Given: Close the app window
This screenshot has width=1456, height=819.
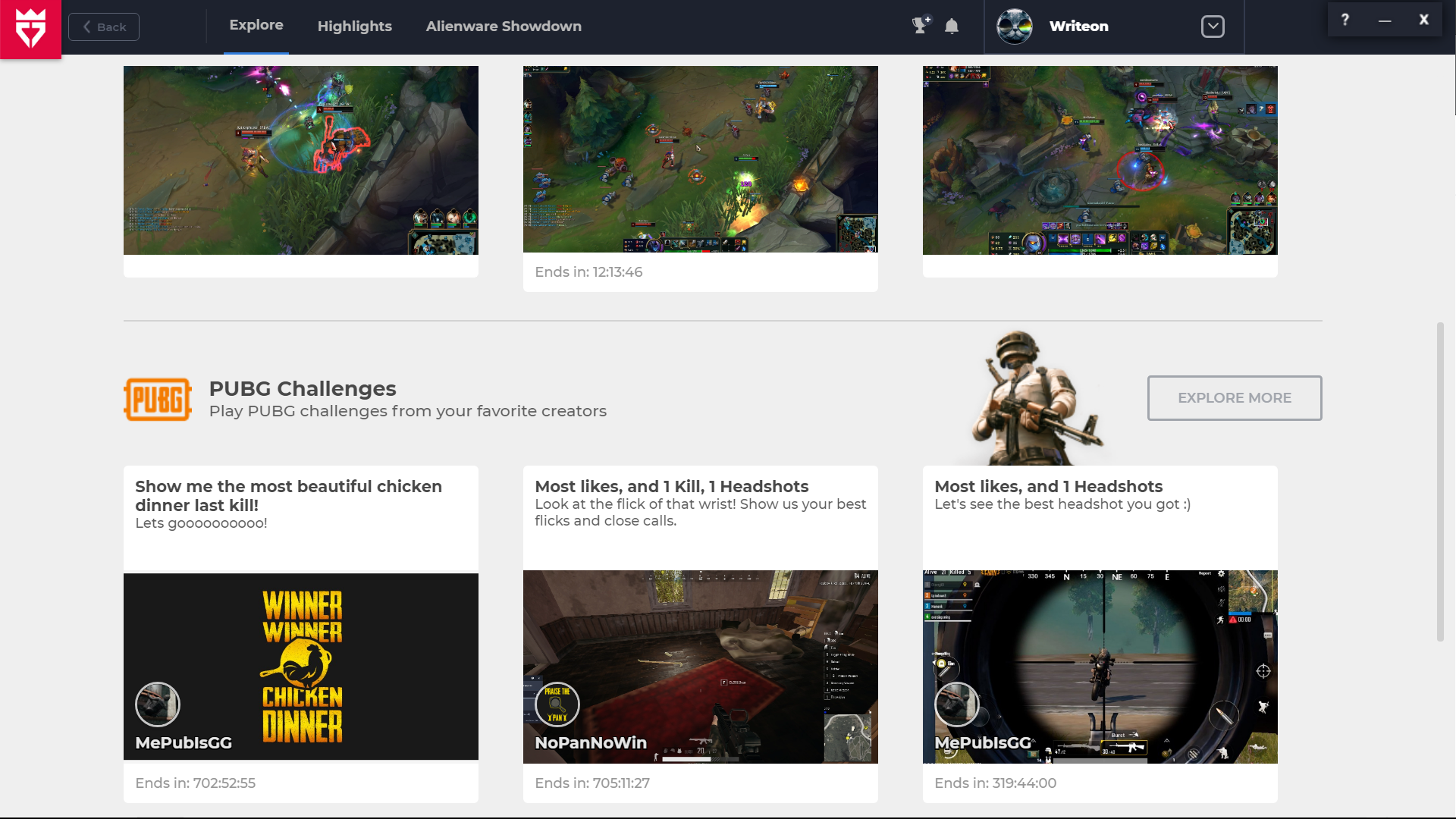Looking at the screenshot, I should [x=1424, y=20].
